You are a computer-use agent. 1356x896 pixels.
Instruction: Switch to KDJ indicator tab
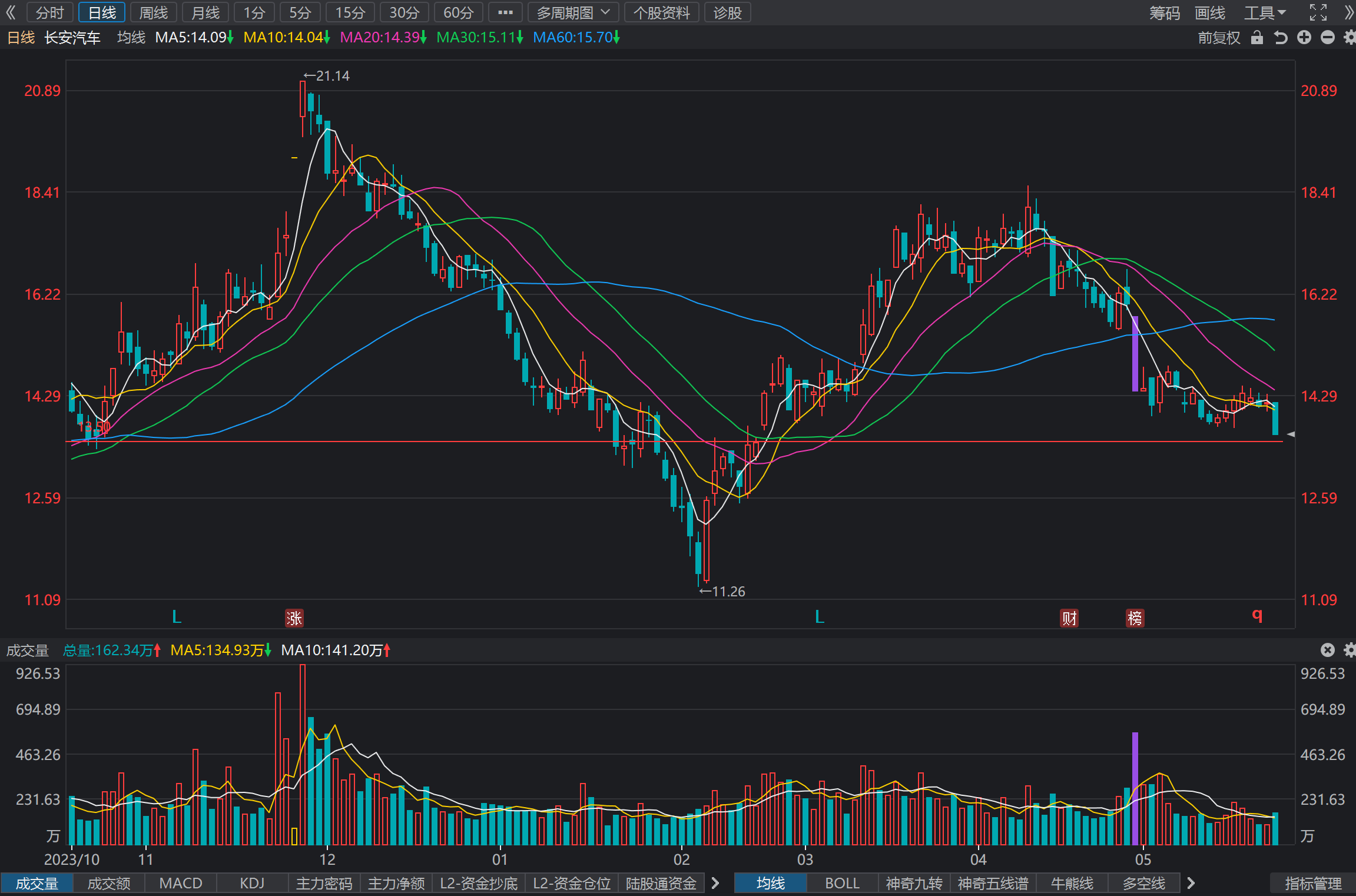pyautogui.click(x=253, y=884)
